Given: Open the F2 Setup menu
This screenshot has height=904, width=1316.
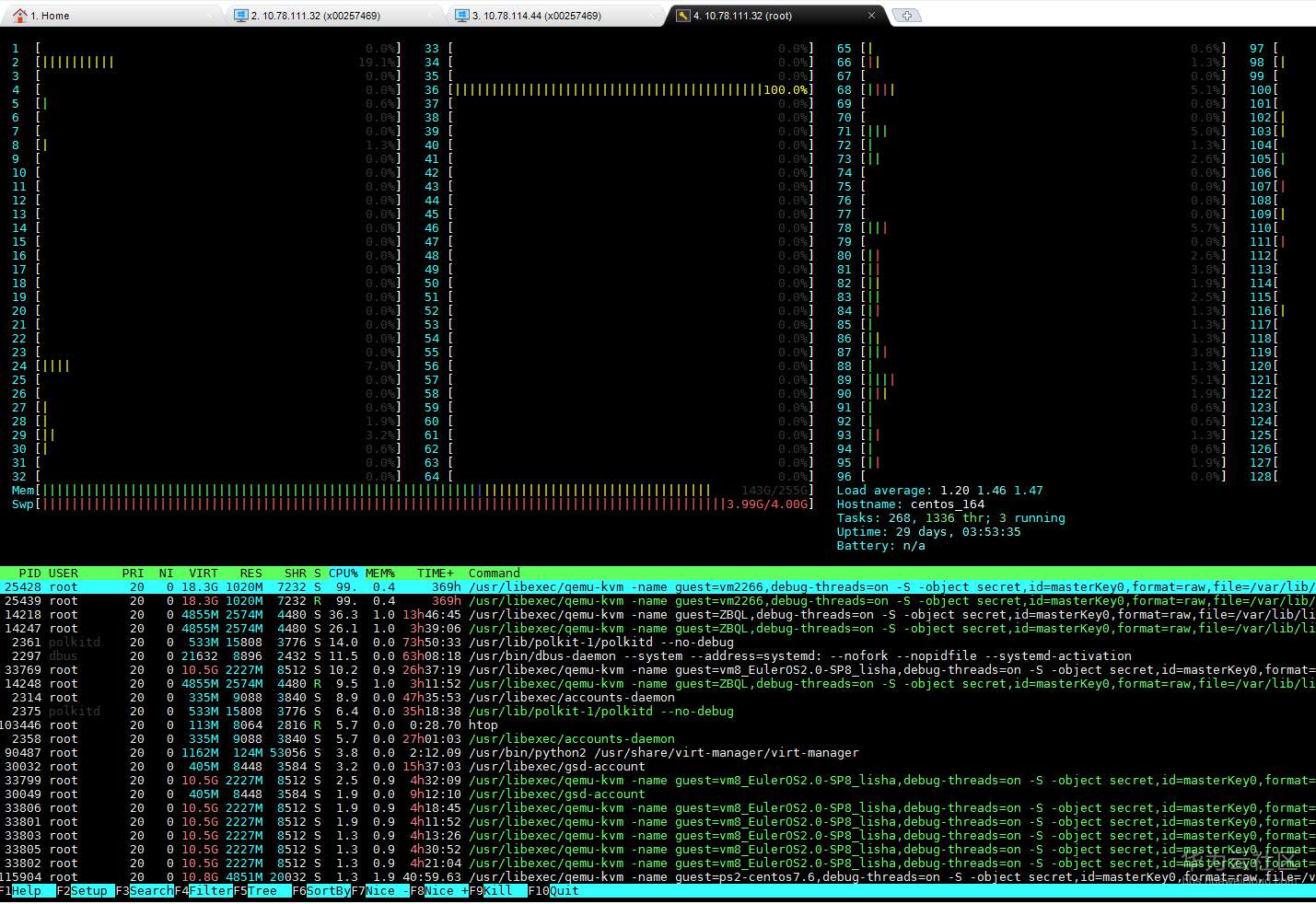Looking at the screenshot, I should (x=88, y=891).
